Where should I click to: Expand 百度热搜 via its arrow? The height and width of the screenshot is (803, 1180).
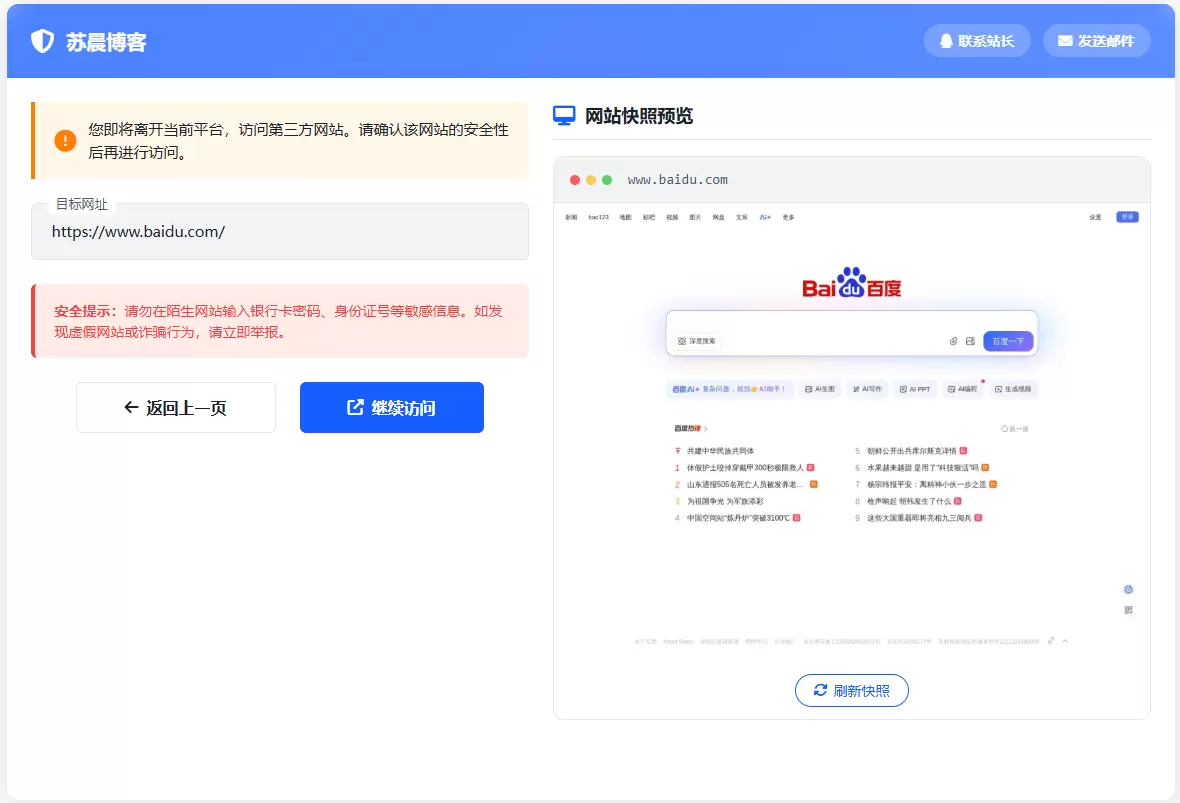(706, 428)
